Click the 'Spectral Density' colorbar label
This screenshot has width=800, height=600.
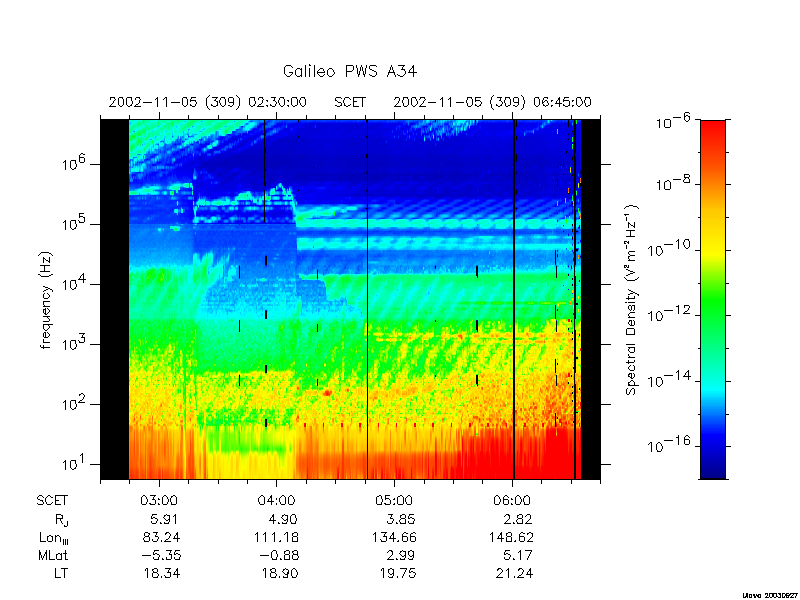click(x=632, y=300)
